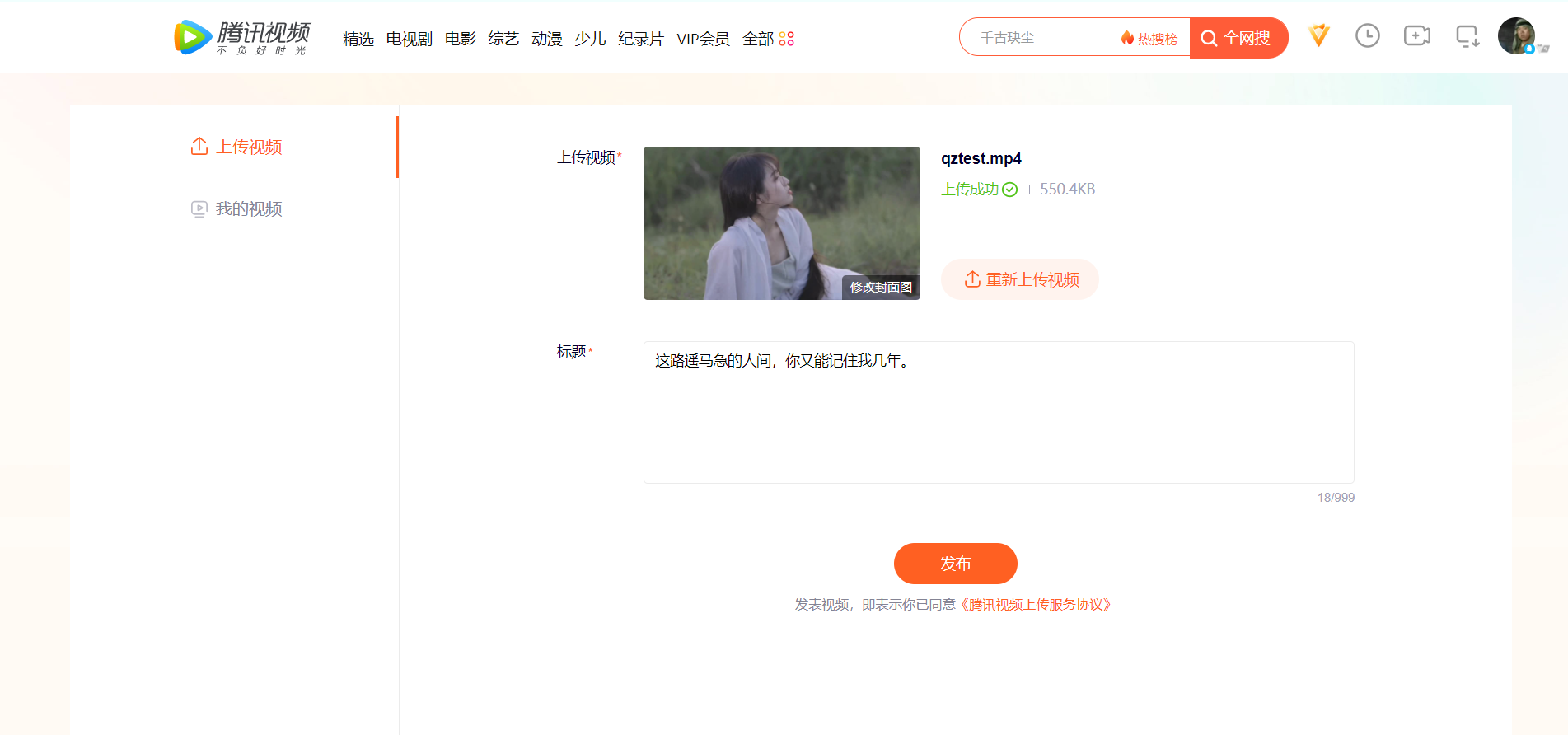Open the 电视剧 navigation menu
The height and width of the screenshot is (735, 1568).
(x=409, y=39)
